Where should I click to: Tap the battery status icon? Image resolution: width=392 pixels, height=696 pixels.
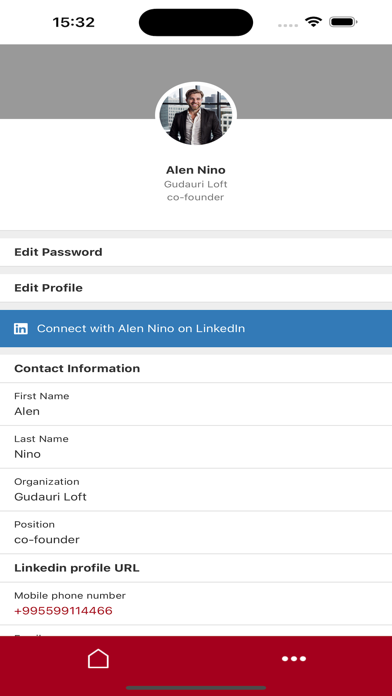coord(343,22)
